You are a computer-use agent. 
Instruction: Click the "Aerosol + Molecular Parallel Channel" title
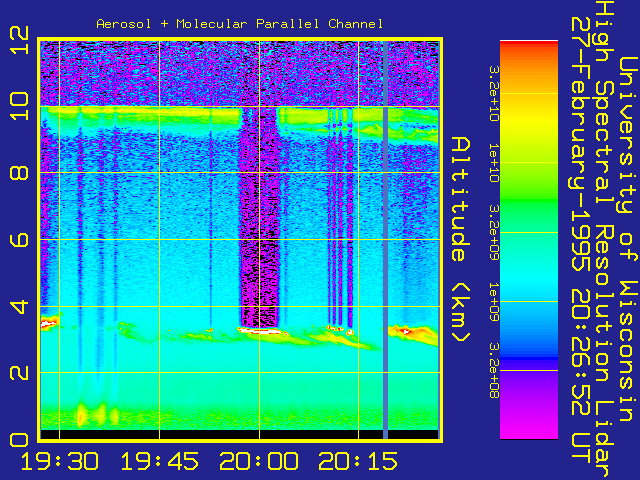point(240,24)
